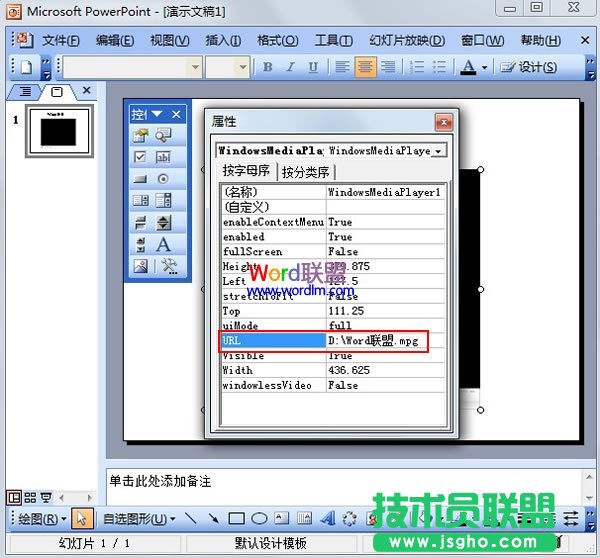
Task: Toggle Bold formatting button
Action: point(267,67)
